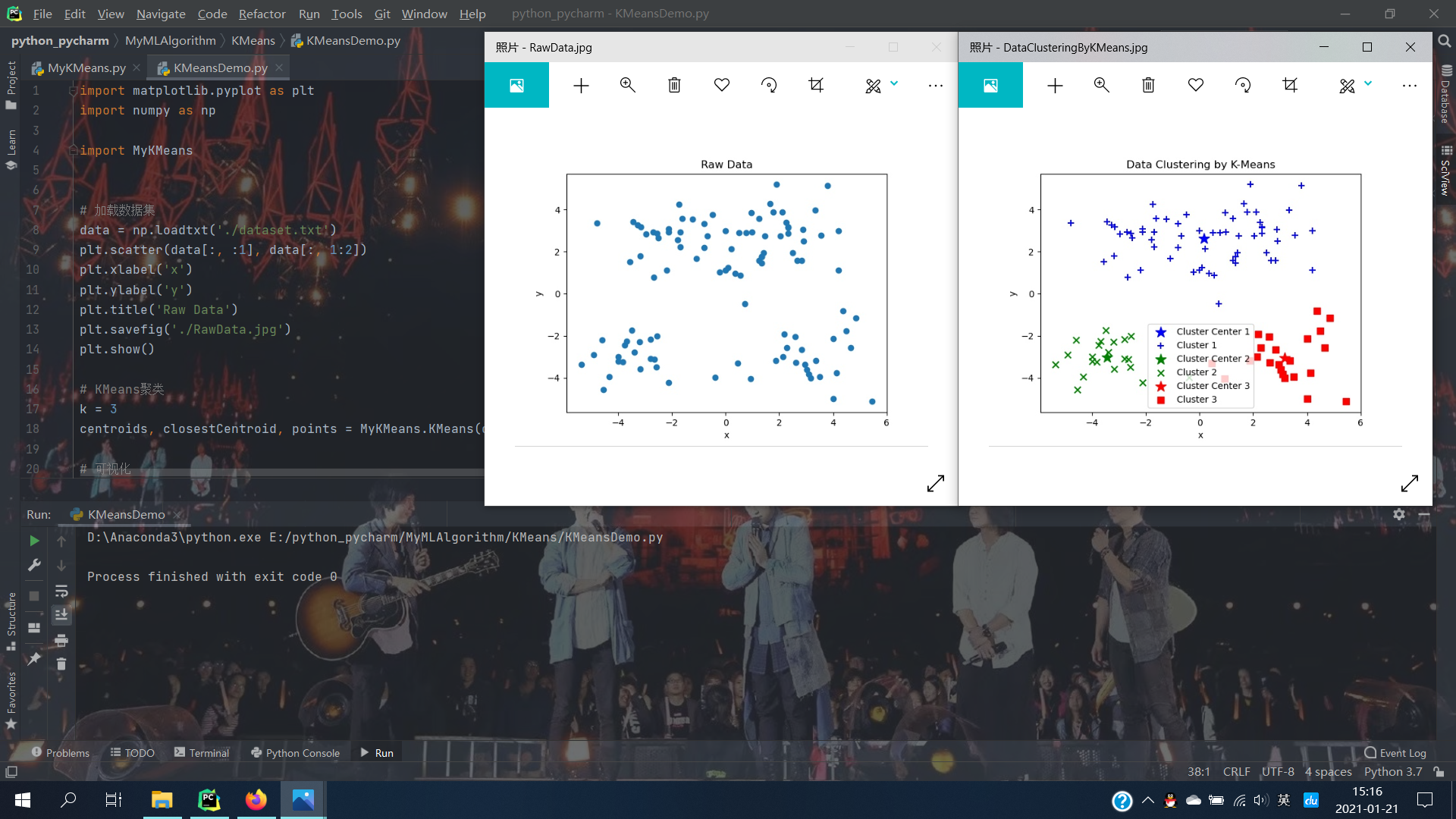Open Event Log from status bar

(1395, 752)
